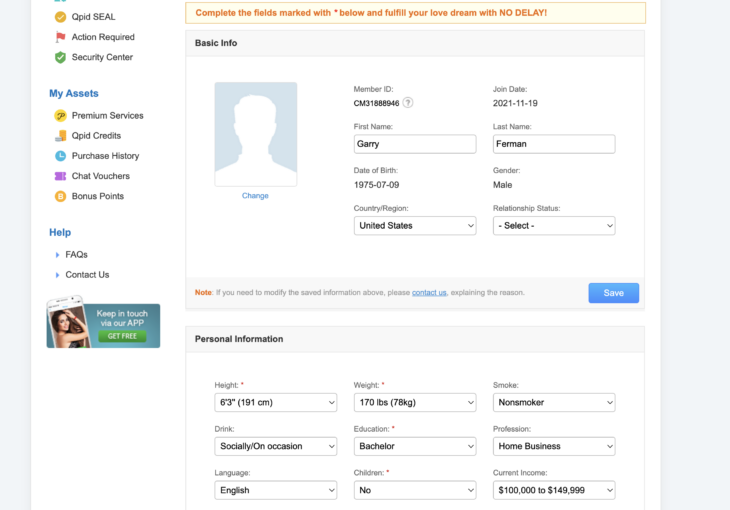730x510 pixels.
Task: Open FAQs in Help section
Action: 76,255
